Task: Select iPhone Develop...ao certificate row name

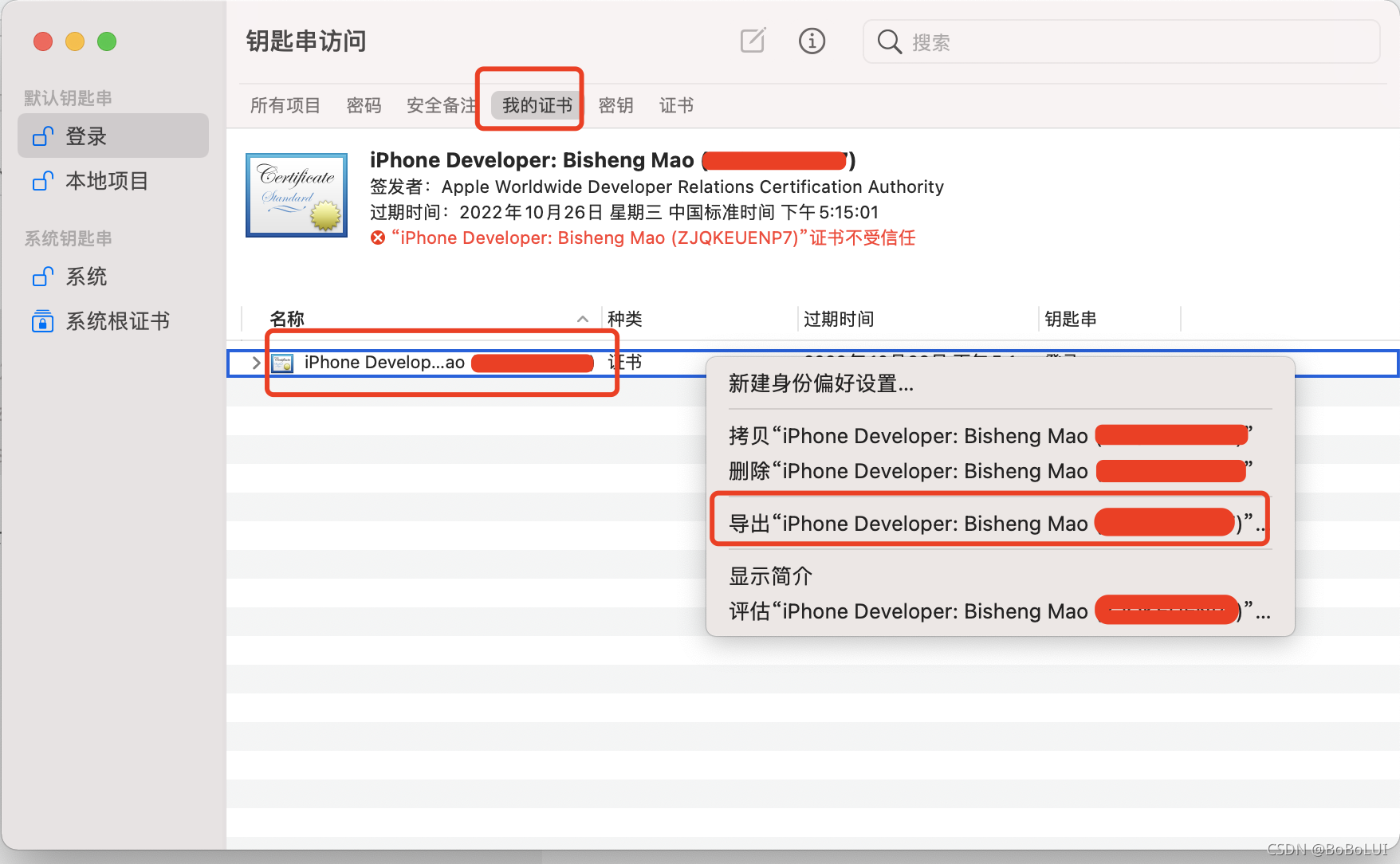Action: pos(384,363)
